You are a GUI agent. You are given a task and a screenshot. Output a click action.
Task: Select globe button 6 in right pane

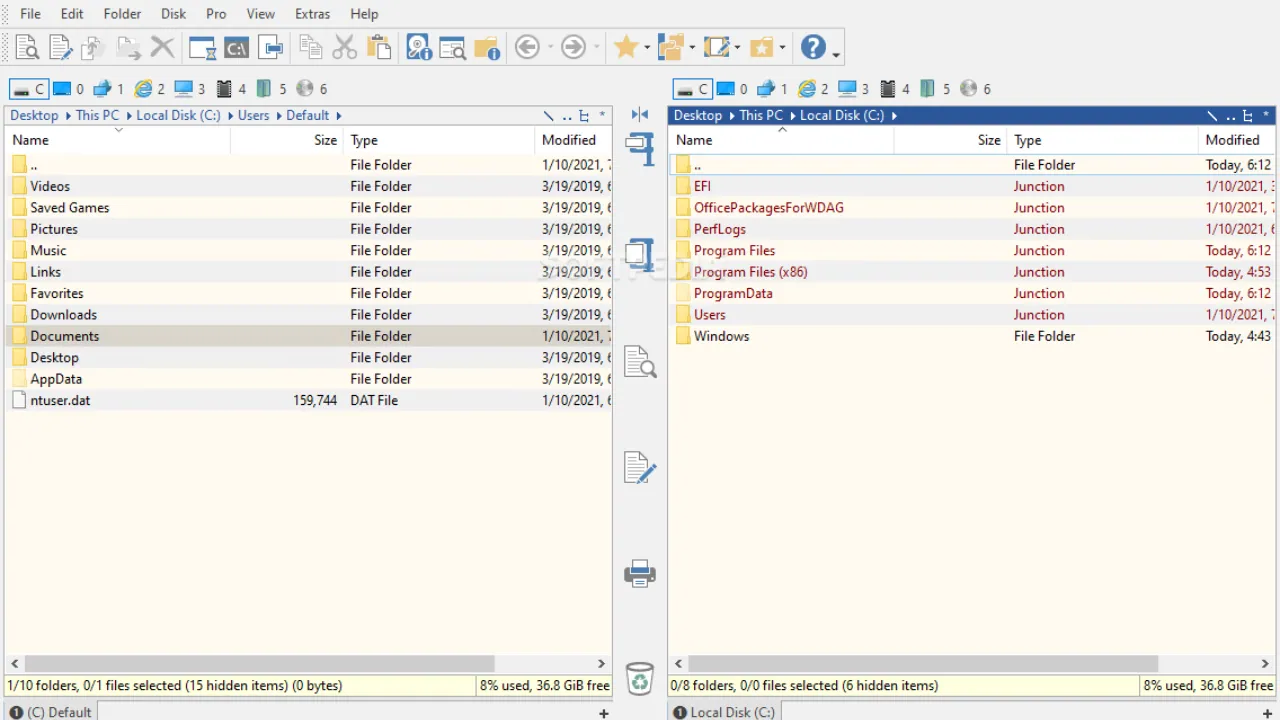tap(976, 89)
